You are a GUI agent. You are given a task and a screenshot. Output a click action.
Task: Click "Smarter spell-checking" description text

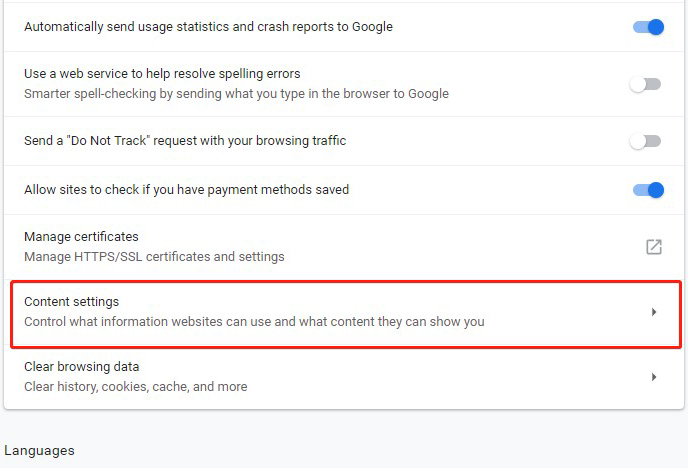point(236,94)
